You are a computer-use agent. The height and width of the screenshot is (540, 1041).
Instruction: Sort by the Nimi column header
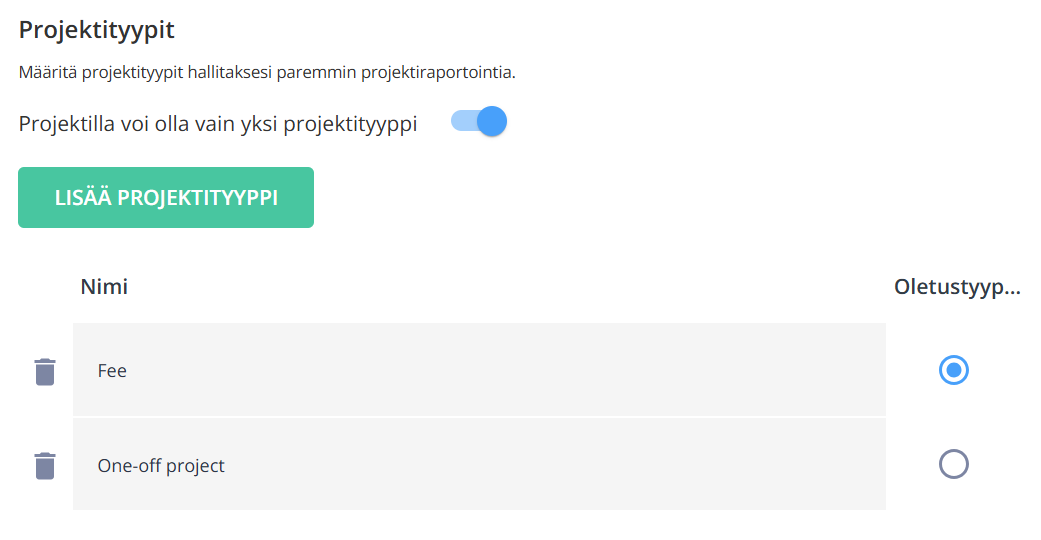pos(104,287)
